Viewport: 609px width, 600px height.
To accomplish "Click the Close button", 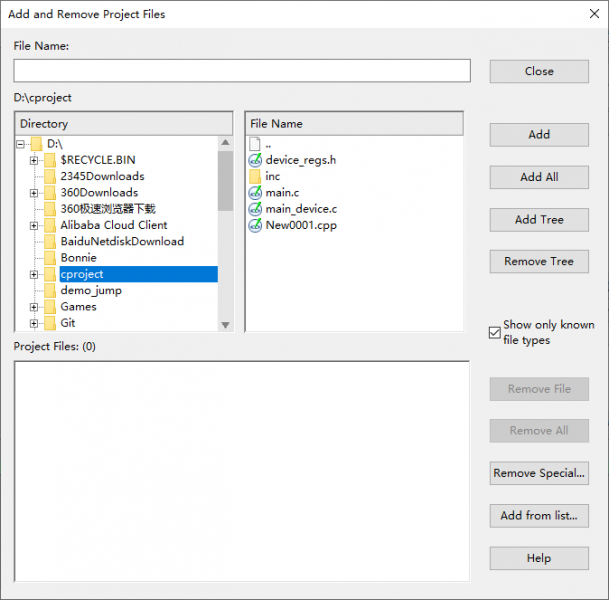I will (x=539, y=71).
